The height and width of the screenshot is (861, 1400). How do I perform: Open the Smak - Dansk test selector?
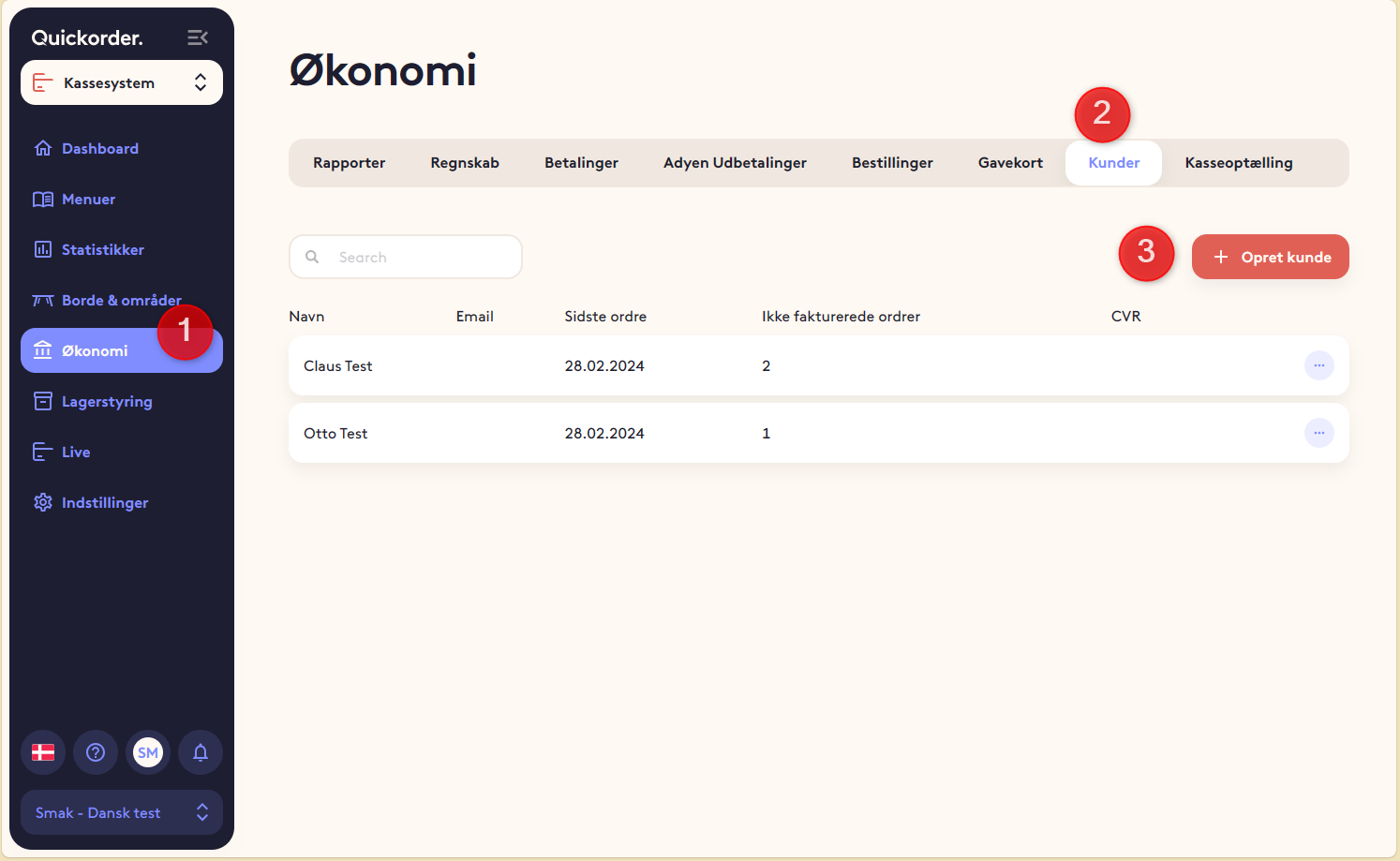click(121, 812)
